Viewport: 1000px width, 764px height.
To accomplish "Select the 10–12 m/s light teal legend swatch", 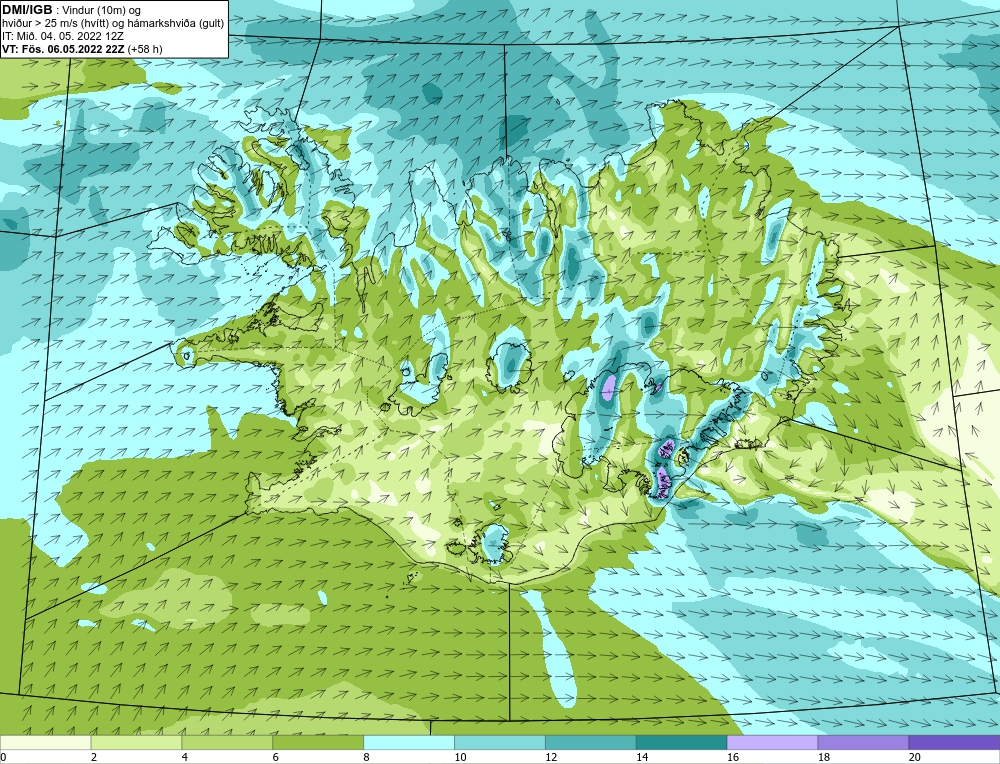I will point(499,742).
